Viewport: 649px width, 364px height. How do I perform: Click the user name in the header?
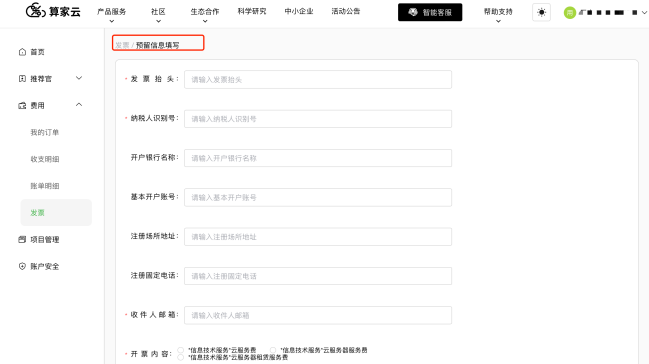coord(608,13)
